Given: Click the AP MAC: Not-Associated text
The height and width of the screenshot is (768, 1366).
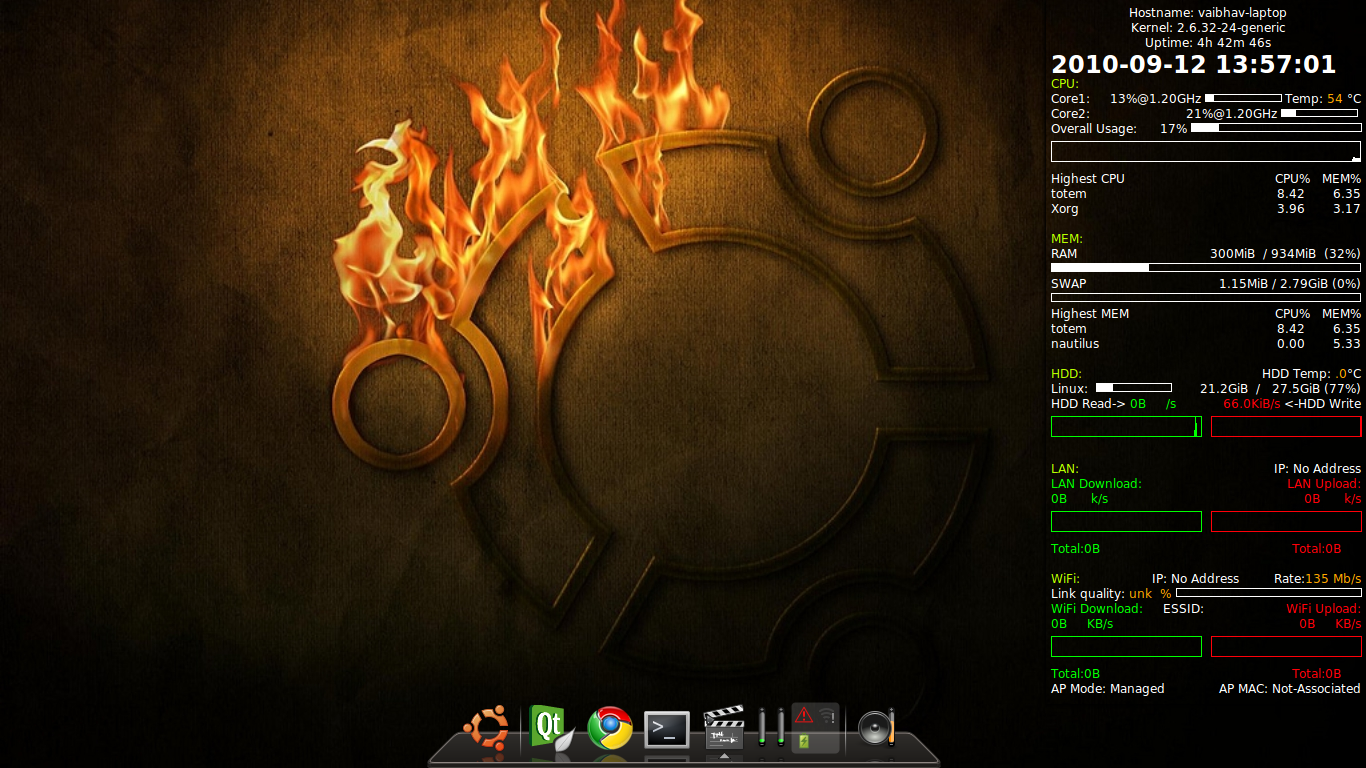Looking at the screenshot, I should point(1290,689).
